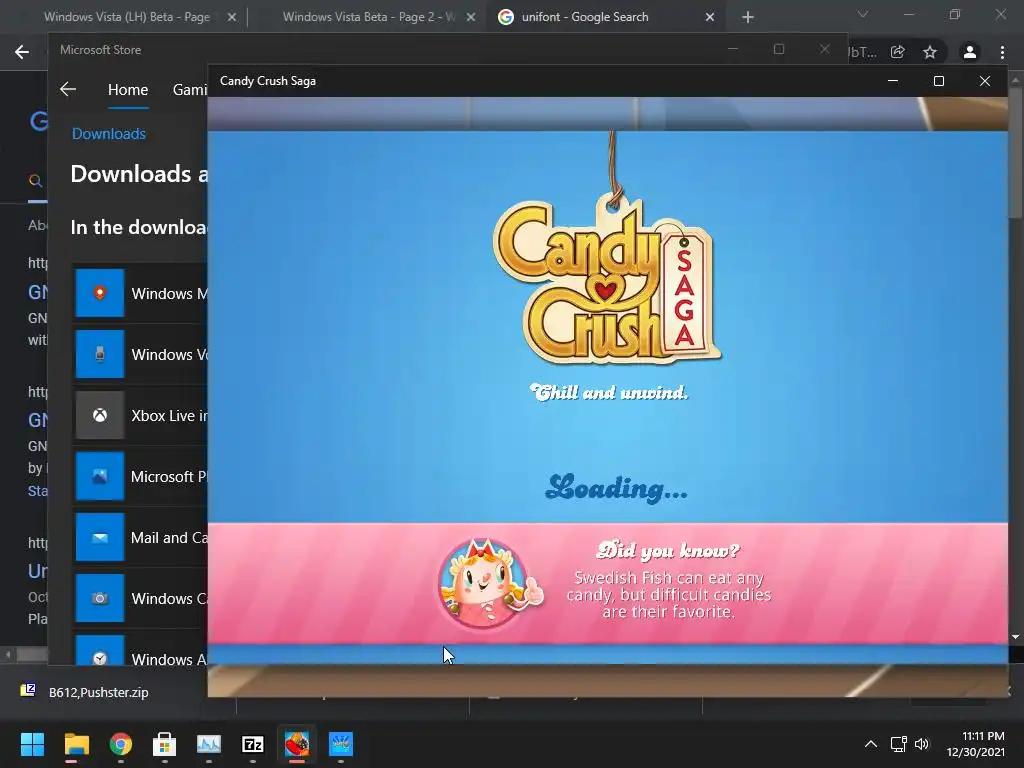The height and width of the screenshot is (768, 1024).
Task: Bookmark page with star icon
Action: point(930,52)
